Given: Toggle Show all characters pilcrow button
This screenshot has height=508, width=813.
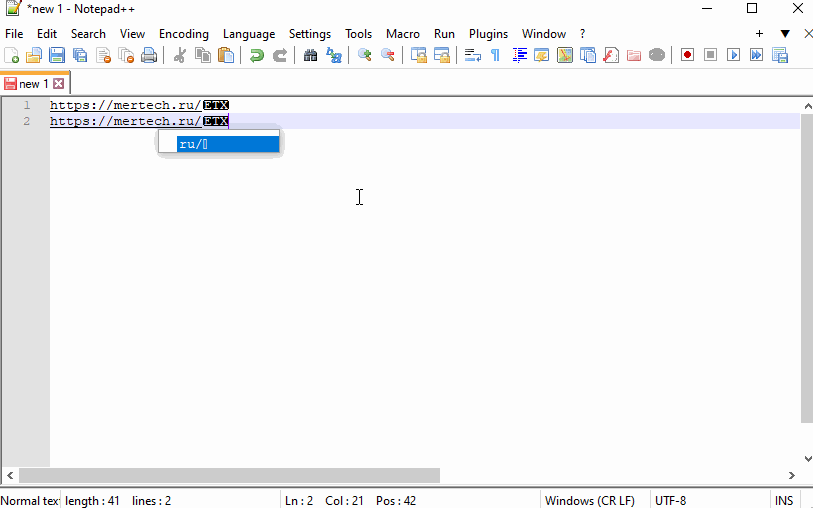Looking at the screenshot, I should tap(495, 56).
